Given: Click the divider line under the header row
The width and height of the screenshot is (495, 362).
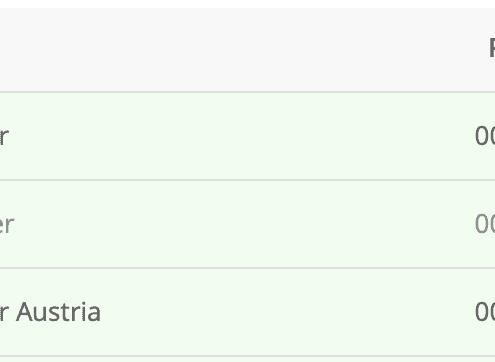Looking at the screenshot, I should point(247,92).
